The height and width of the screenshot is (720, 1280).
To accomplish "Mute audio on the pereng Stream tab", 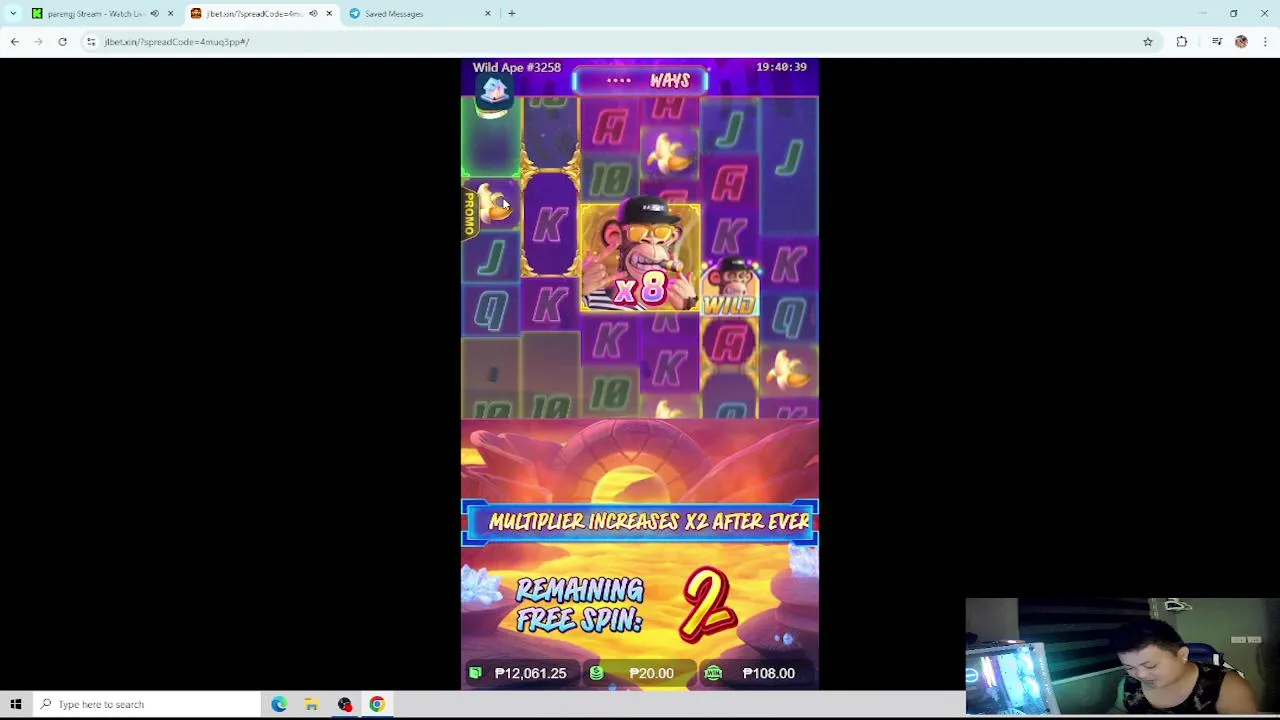I will click(154, 13).
